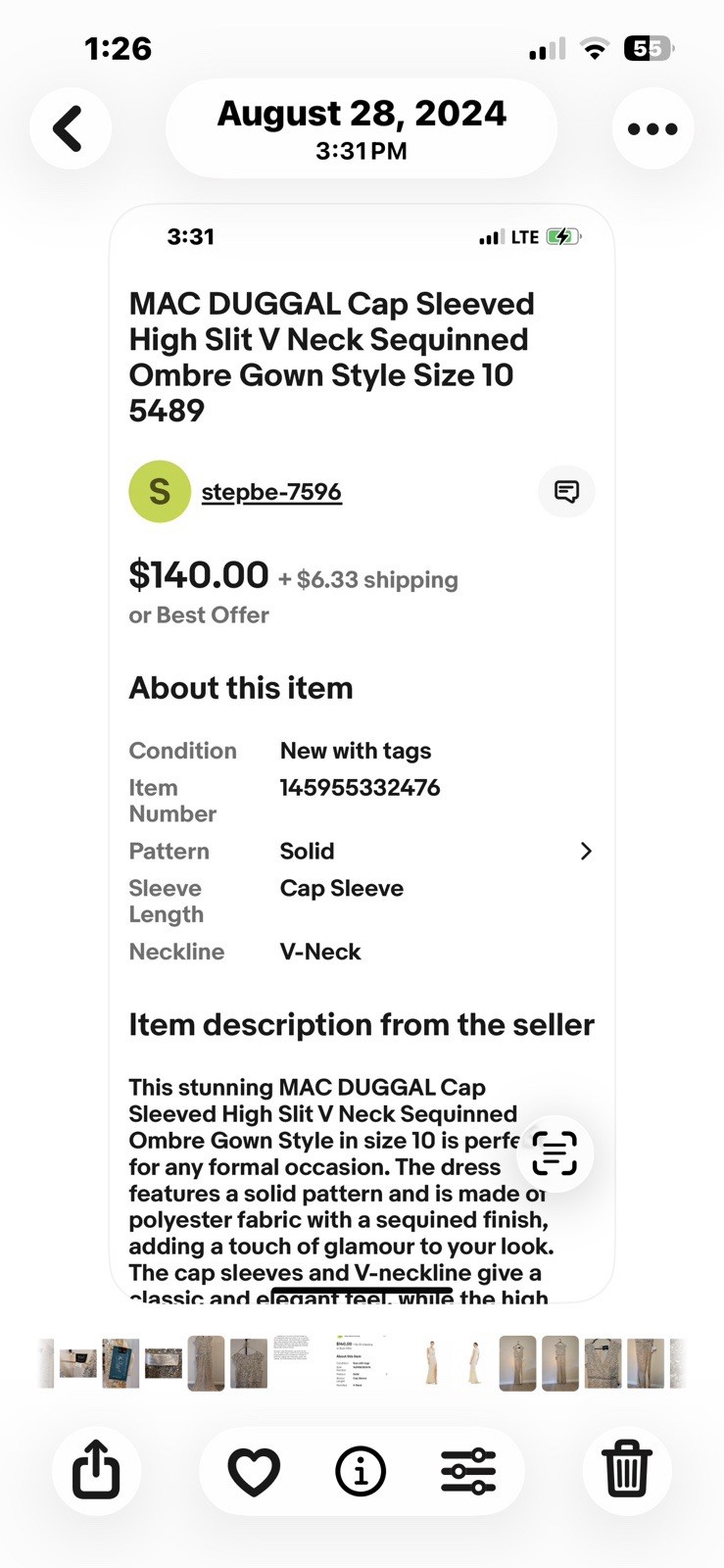Open the seller link stepbe-7596
Screen dimensions: 724x1568
(x=271, y=492)
